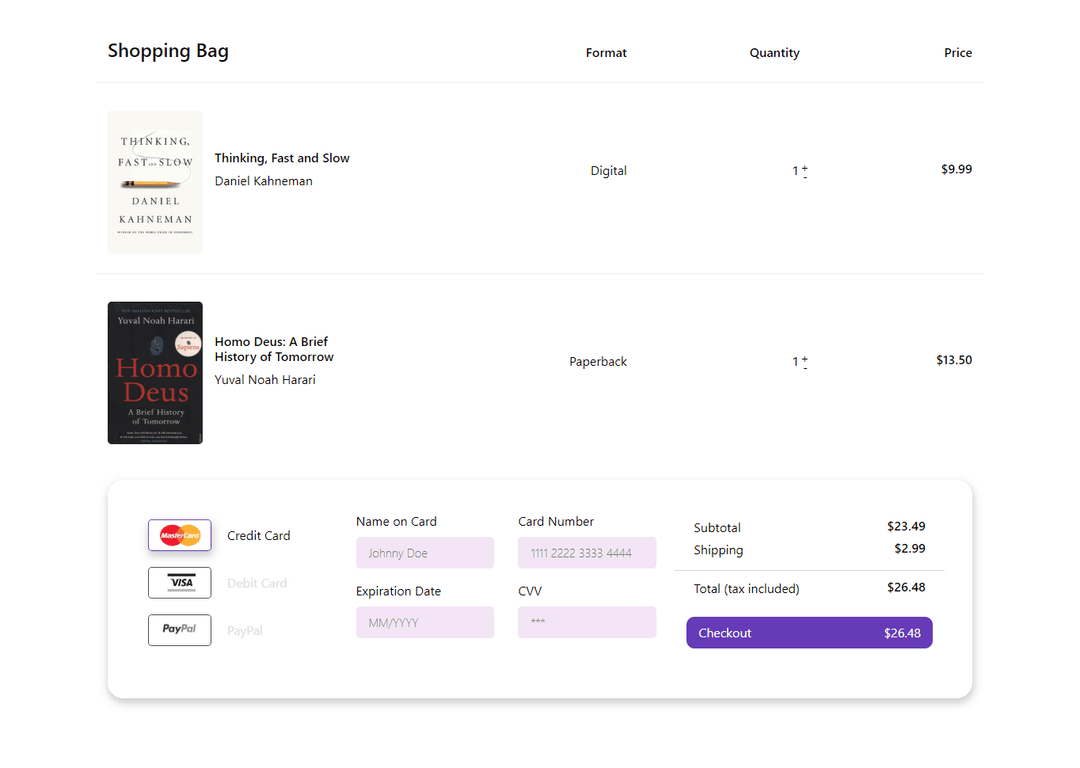Increase quantity of Thinking, Fast and Slow

805,168
